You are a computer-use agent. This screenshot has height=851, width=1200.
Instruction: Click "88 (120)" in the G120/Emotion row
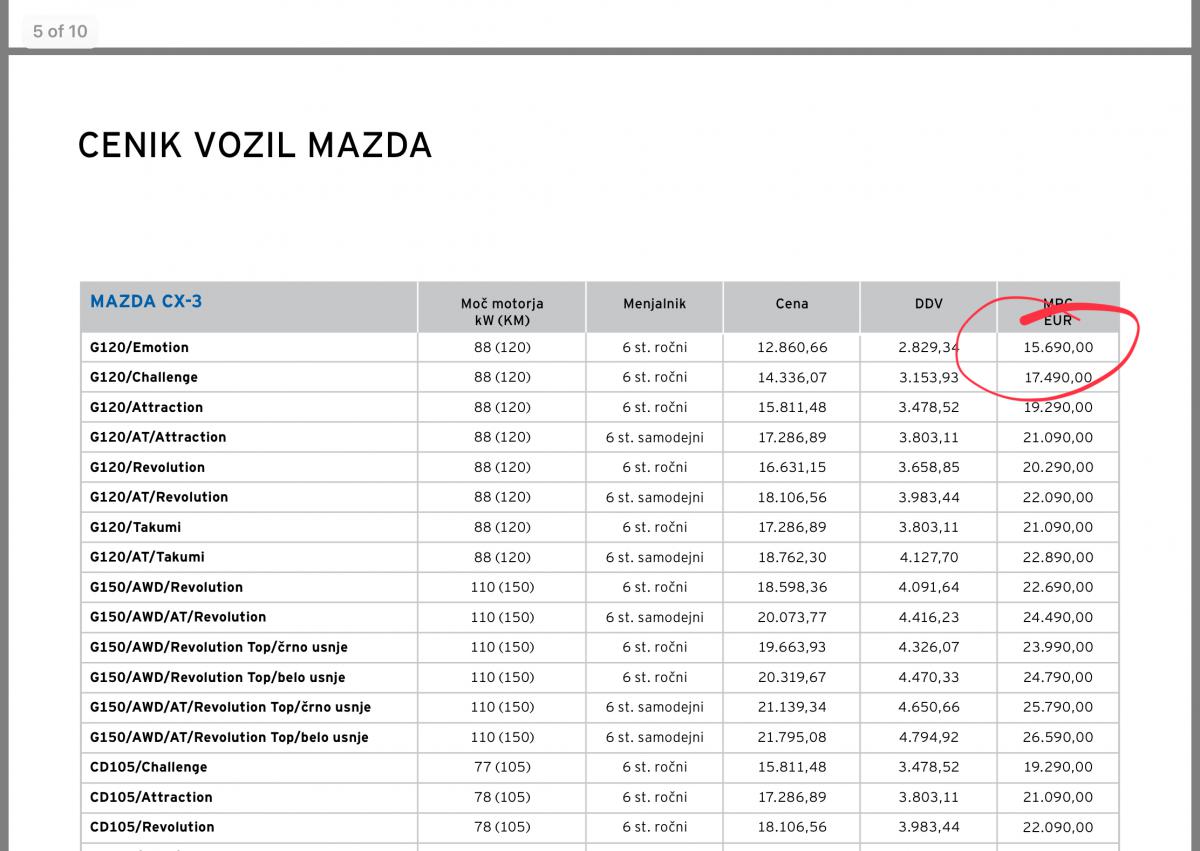click(502, 347)
